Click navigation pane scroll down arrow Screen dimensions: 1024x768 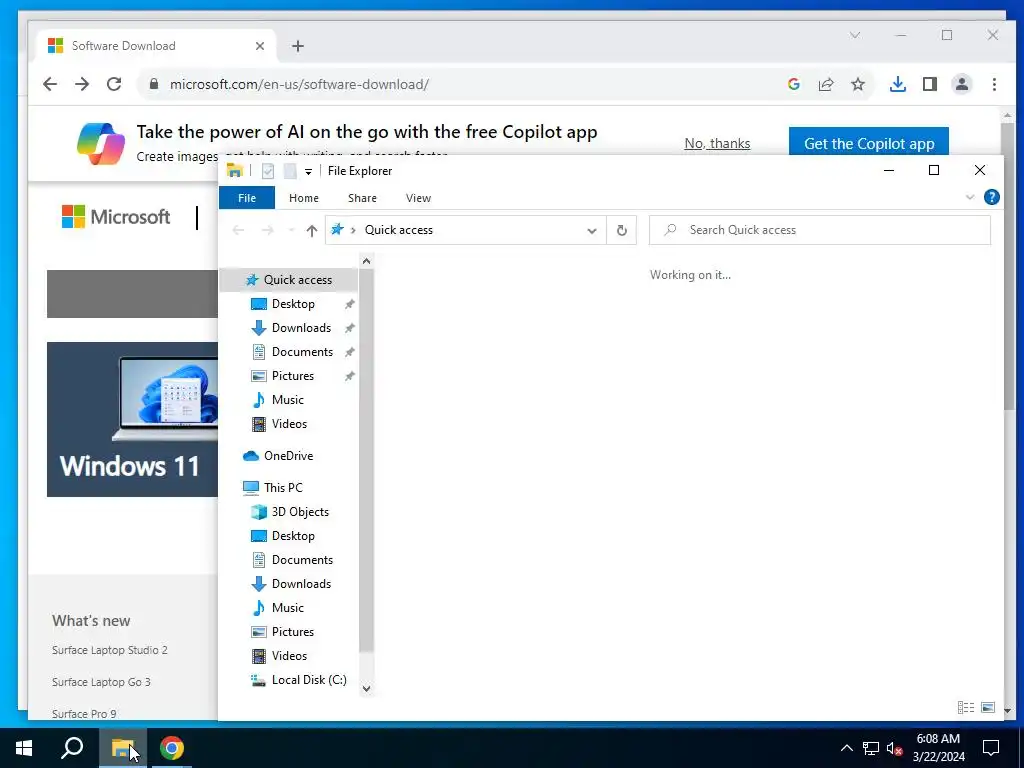[x=366, y=688]
